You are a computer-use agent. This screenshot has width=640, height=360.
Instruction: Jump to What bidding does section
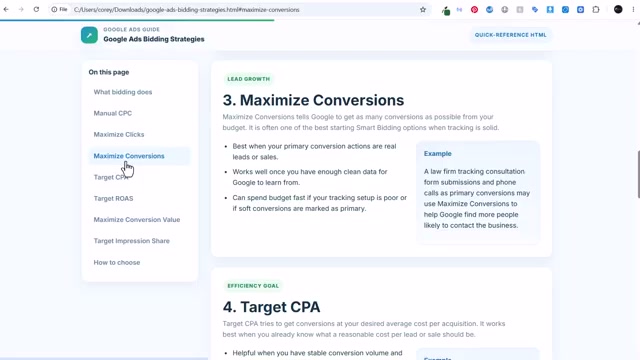pyautogui.click(x=123, y=92)
